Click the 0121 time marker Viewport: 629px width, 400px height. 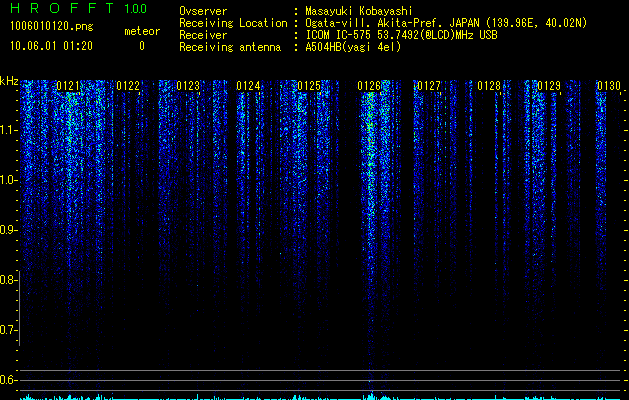tap(68, 86)
